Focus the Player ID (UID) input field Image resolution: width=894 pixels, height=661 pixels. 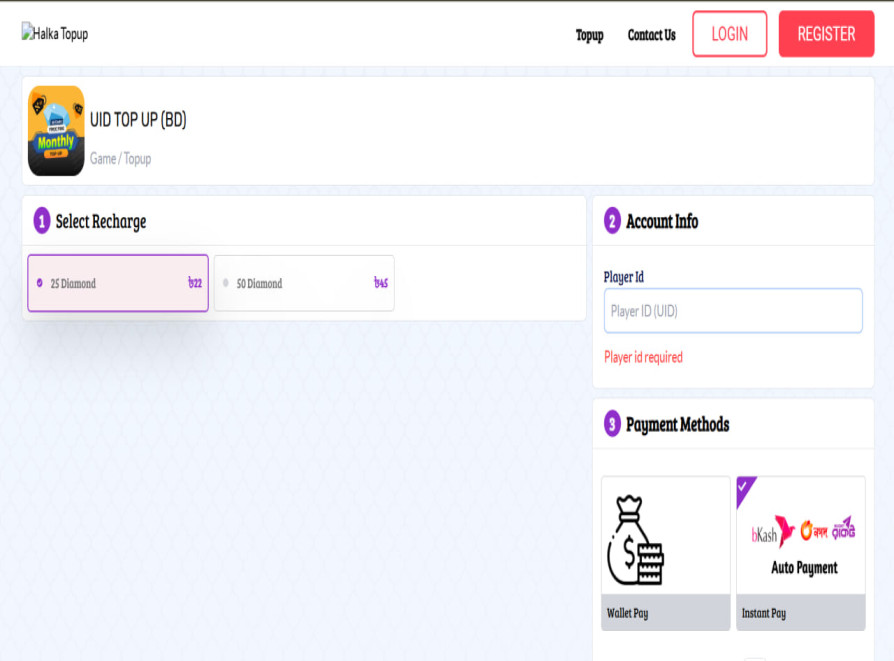pyautogui.click(x=732, y=311)
